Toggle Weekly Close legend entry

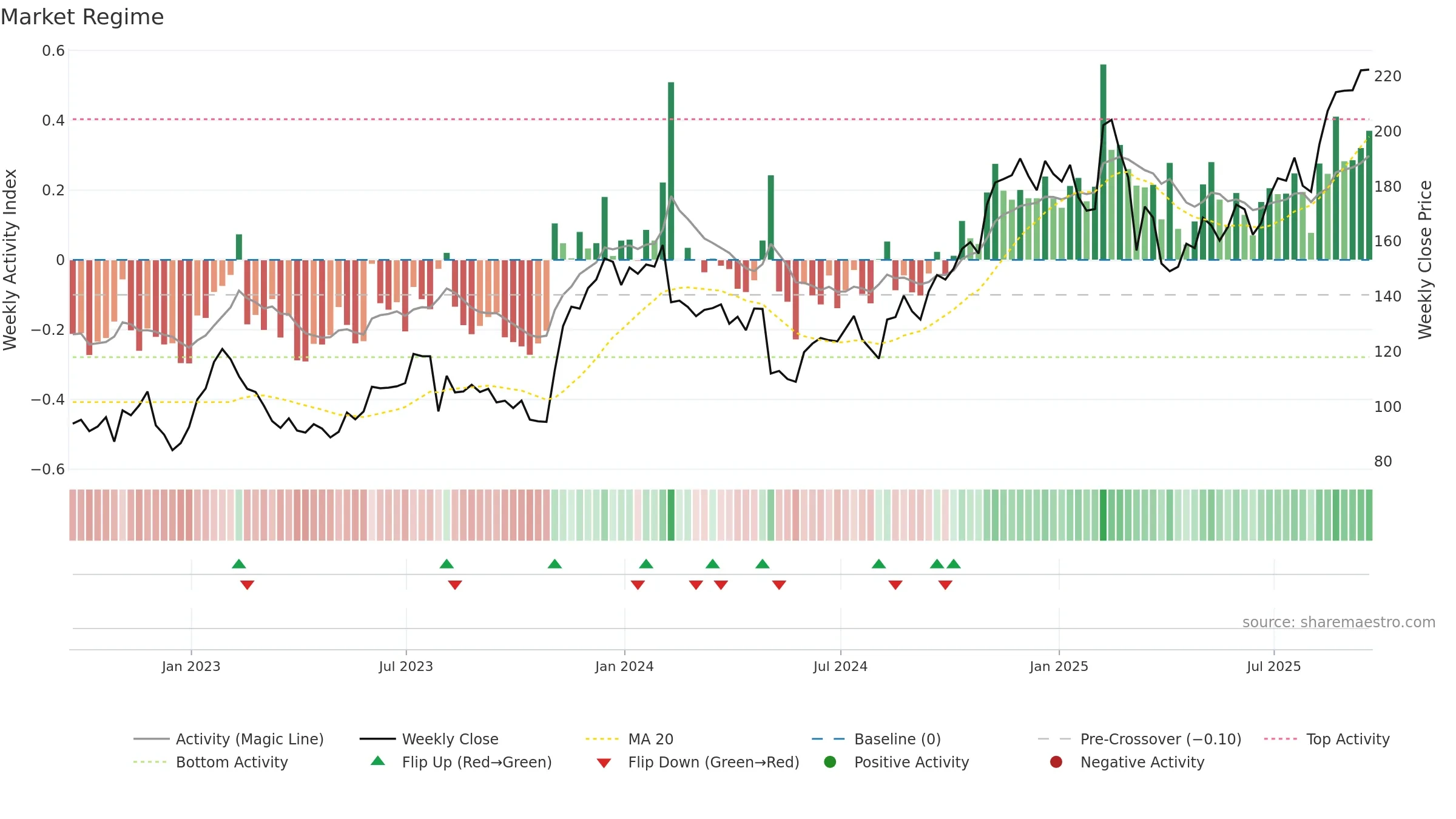point(429,739)
